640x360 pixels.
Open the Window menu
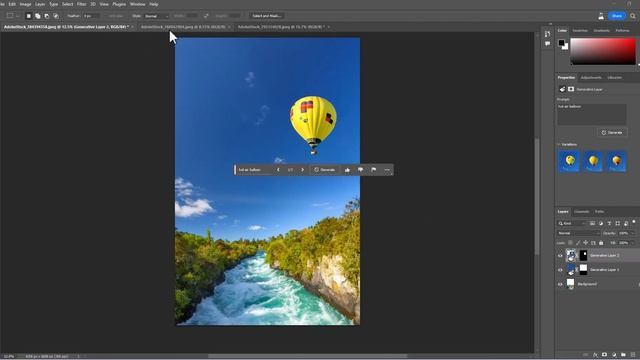tap(138, 4)
